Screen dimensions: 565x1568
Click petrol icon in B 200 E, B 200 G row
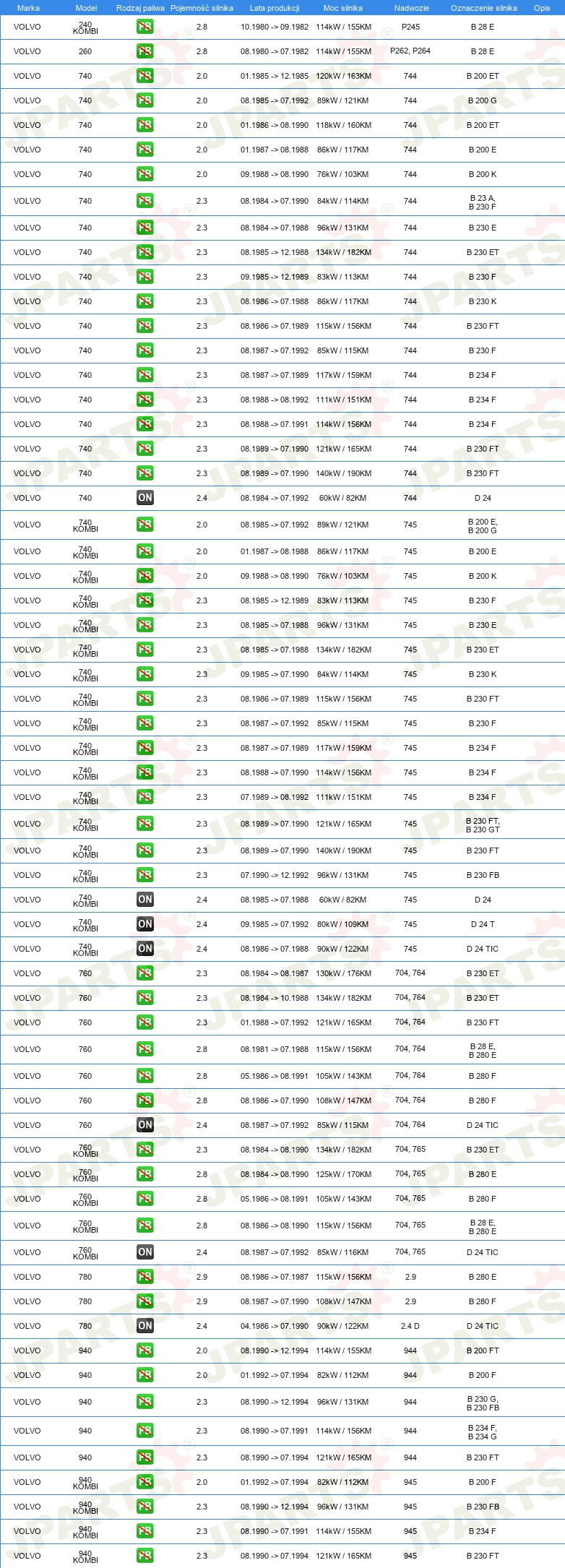coord(145,525)
